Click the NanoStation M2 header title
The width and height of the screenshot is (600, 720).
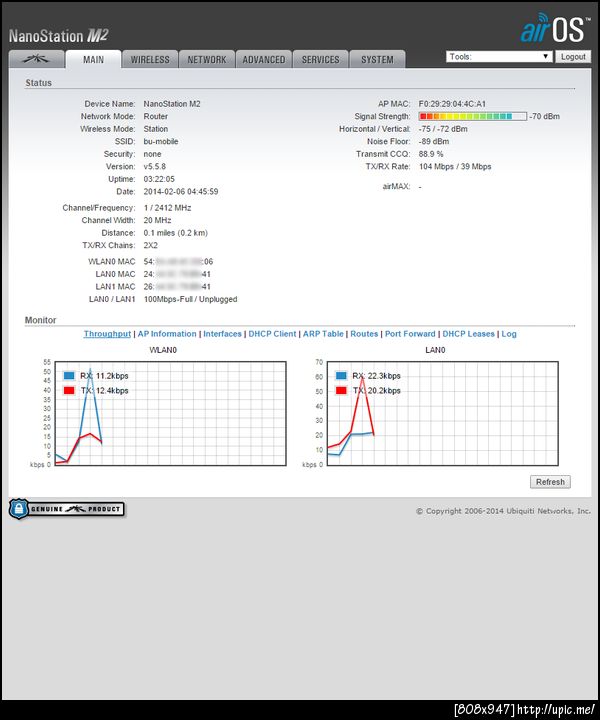58,35
